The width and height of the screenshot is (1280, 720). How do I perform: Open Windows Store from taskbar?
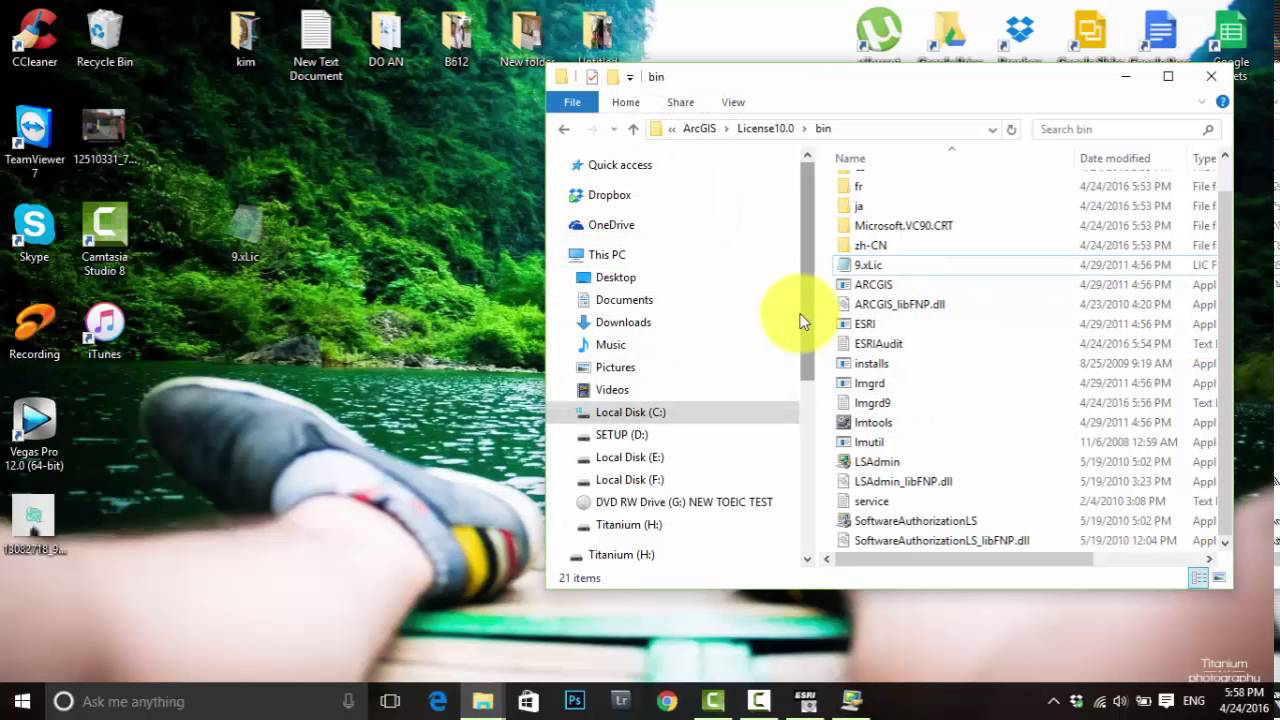point(529,701)
